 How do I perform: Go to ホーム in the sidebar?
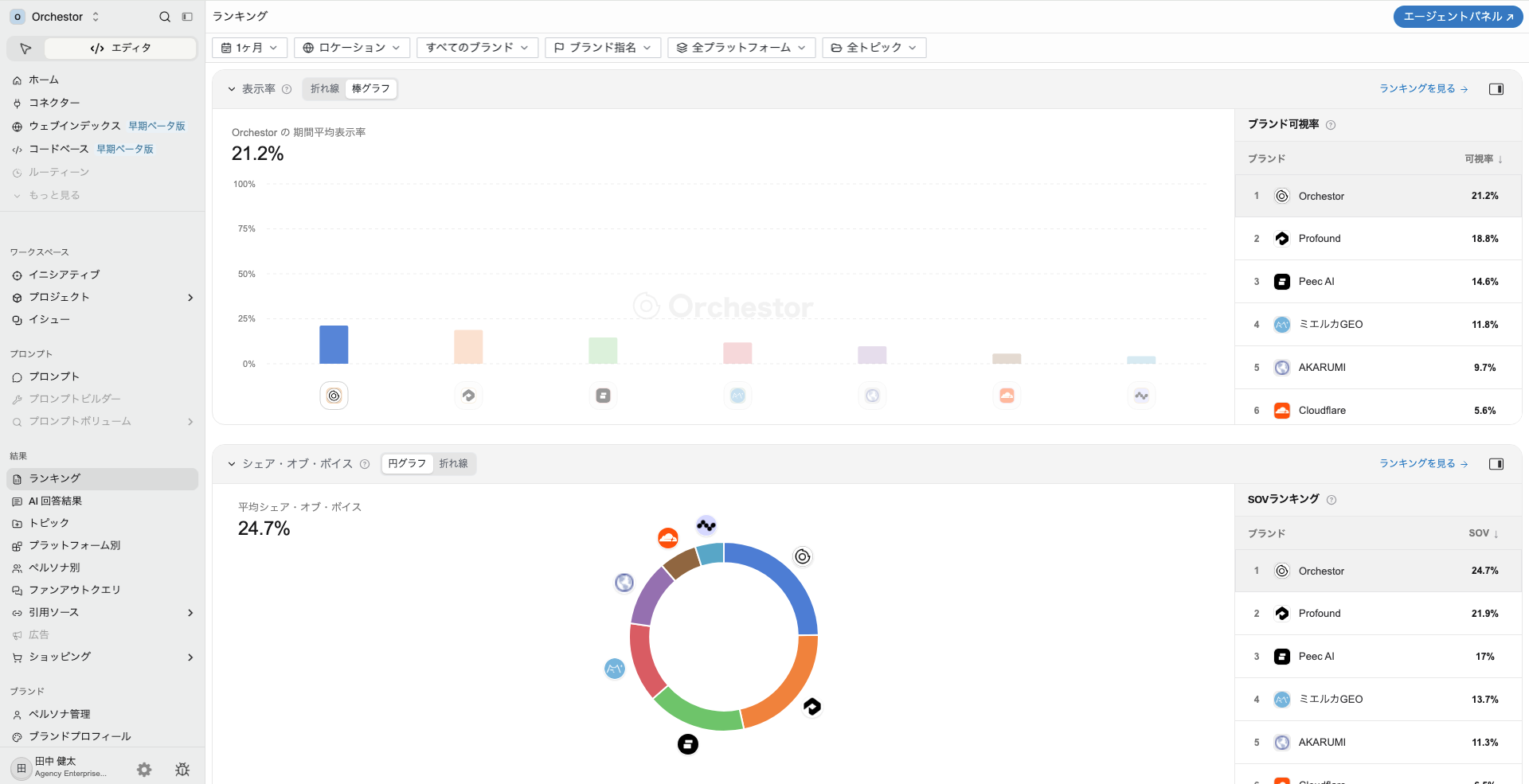click(102, 80)
